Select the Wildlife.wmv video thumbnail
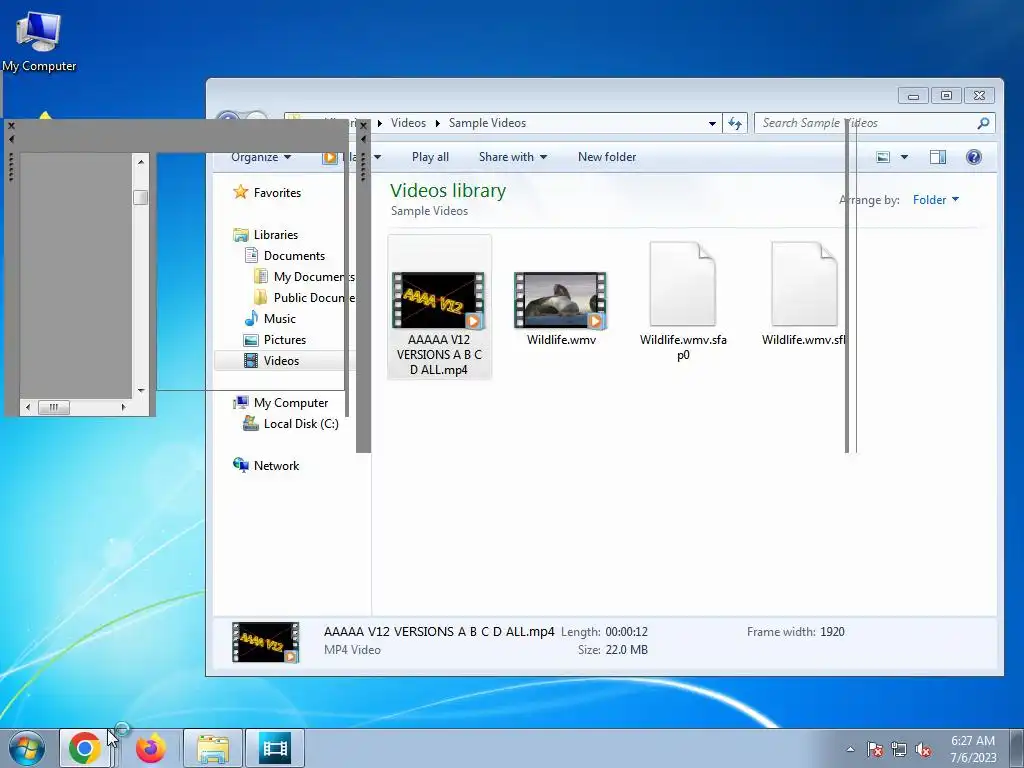1024x768 pixels. (x=560, y=300)
